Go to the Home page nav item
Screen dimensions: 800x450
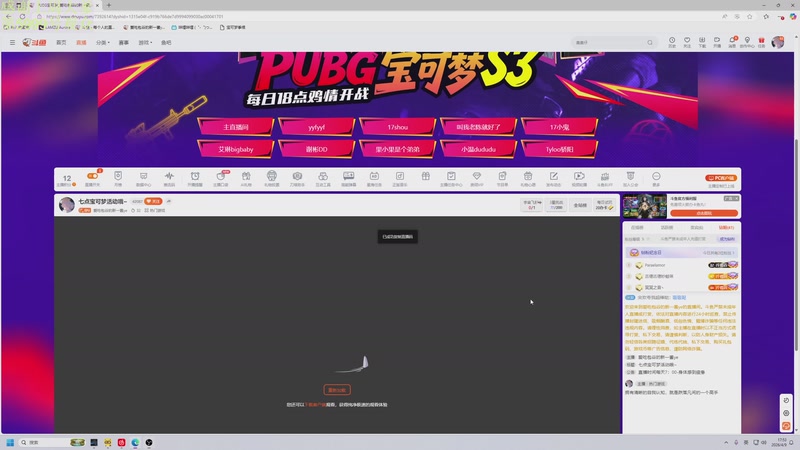coord(61,42)
